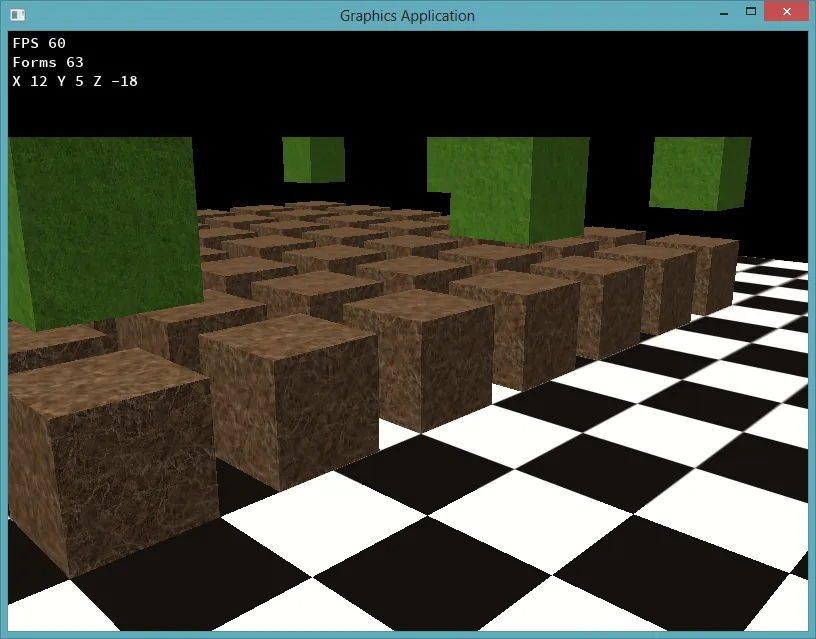
Task: Click the 'Graphics Application' window title
Action: 407,16
